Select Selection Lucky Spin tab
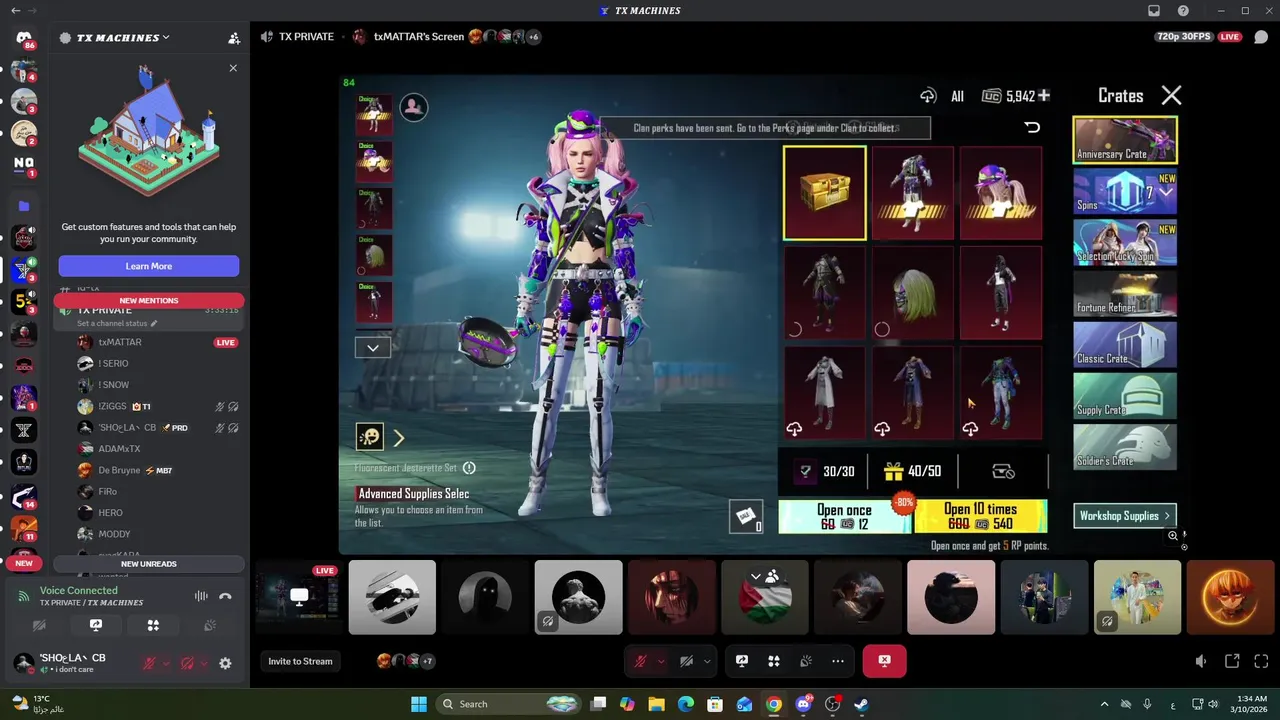The height and width of the screenshot is (720, 1280). pyautogui.click(x=1125, y=242)
